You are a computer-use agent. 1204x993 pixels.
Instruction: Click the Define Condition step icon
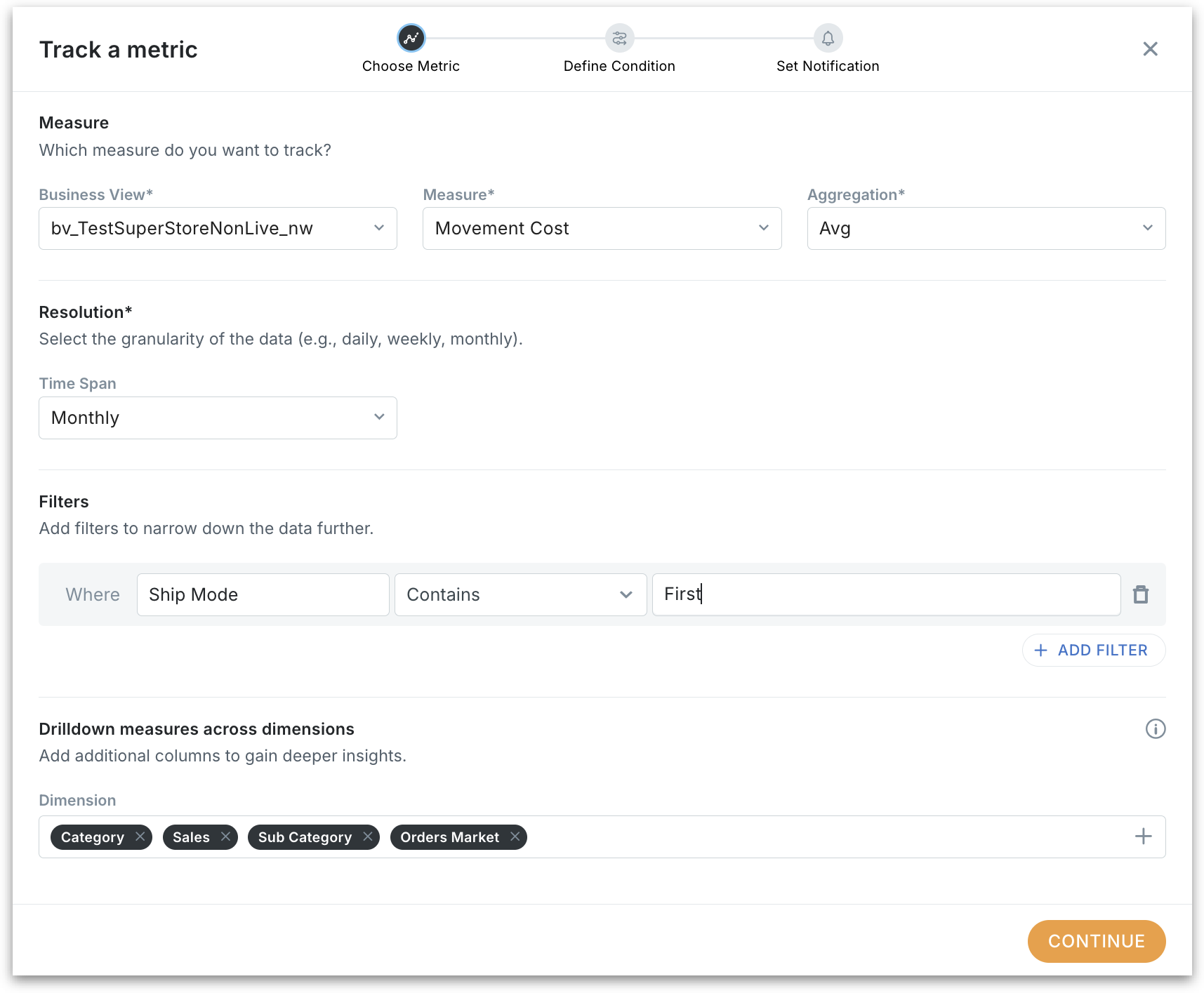pyautogui.click(x=619, y=38)
